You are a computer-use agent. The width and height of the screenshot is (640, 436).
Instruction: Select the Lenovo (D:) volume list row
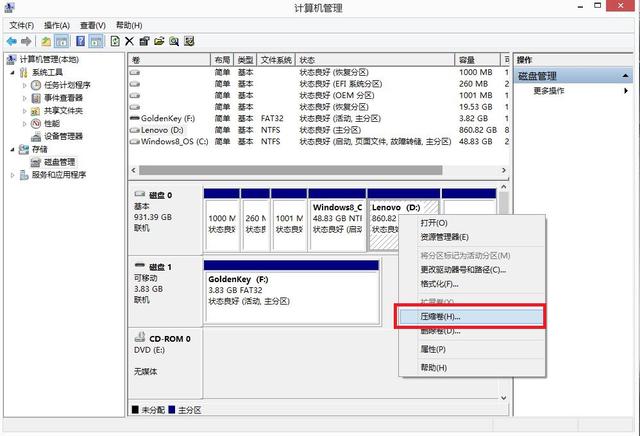click(319, 130)
